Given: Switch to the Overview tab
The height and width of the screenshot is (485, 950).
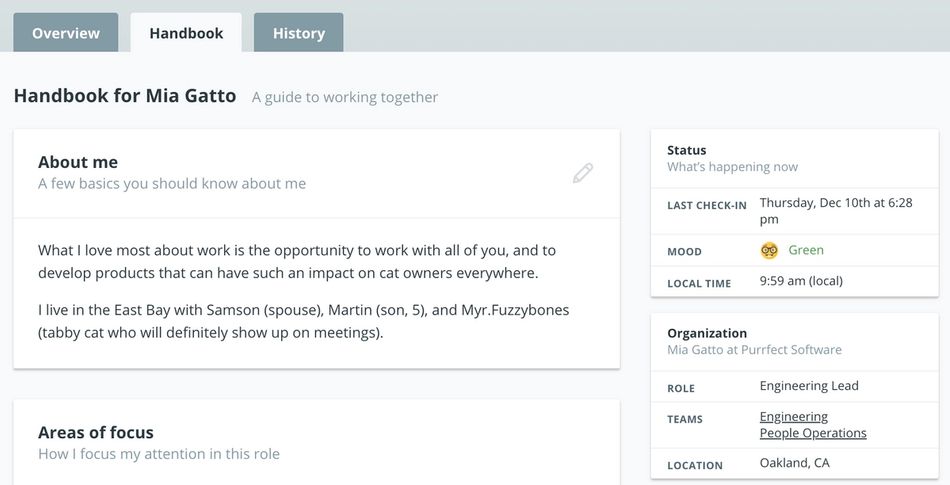Looking at the screenshot, I should 66,33.
